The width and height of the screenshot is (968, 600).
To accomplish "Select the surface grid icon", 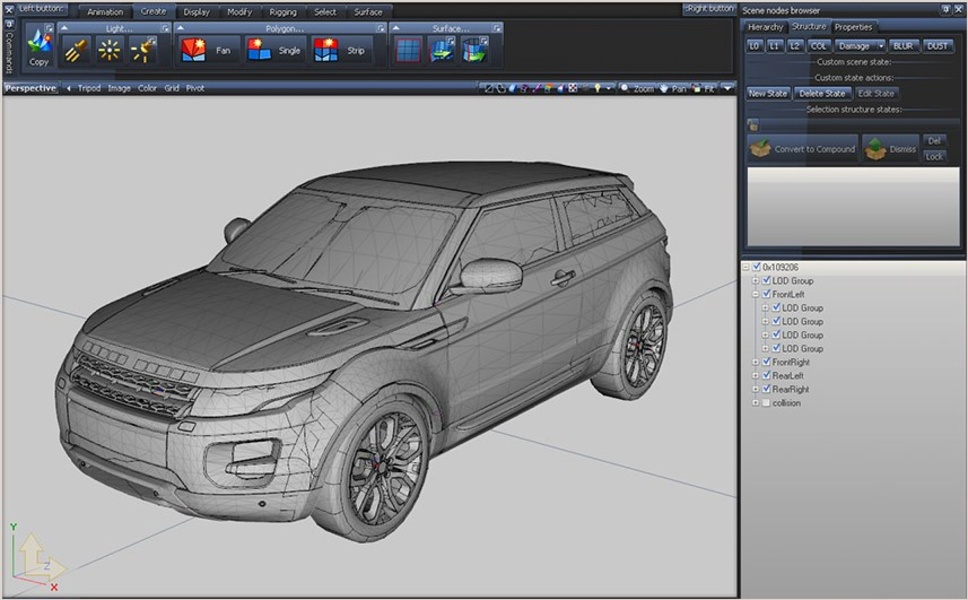I will pyautogui.click(x=407, y=50).
